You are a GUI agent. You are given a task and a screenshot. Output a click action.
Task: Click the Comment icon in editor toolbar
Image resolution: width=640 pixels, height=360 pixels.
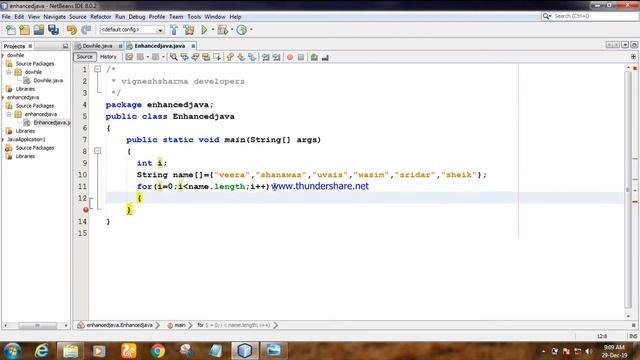pyautogui.click(x=314, y=57)
